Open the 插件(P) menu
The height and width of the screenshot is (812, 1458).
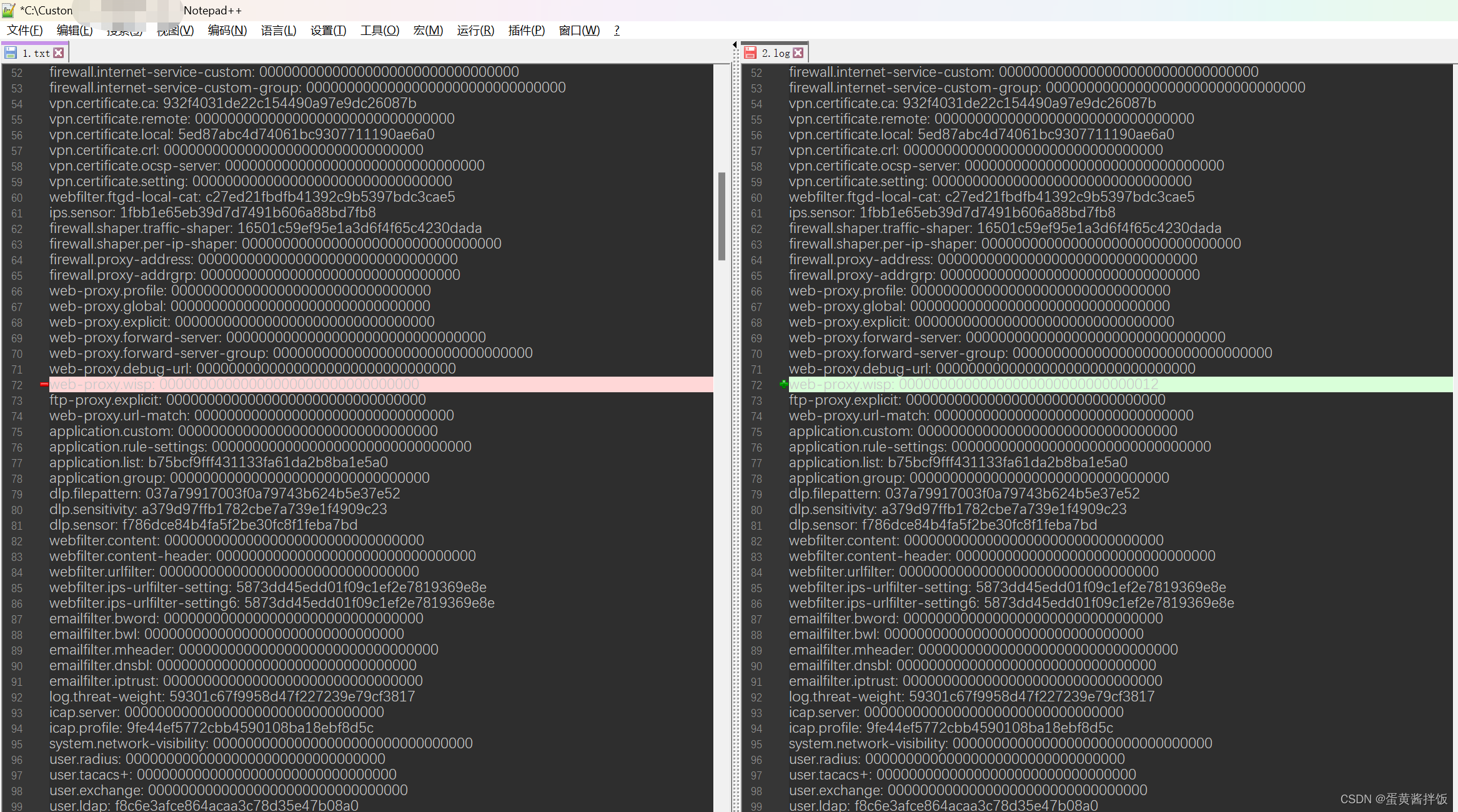527,30
